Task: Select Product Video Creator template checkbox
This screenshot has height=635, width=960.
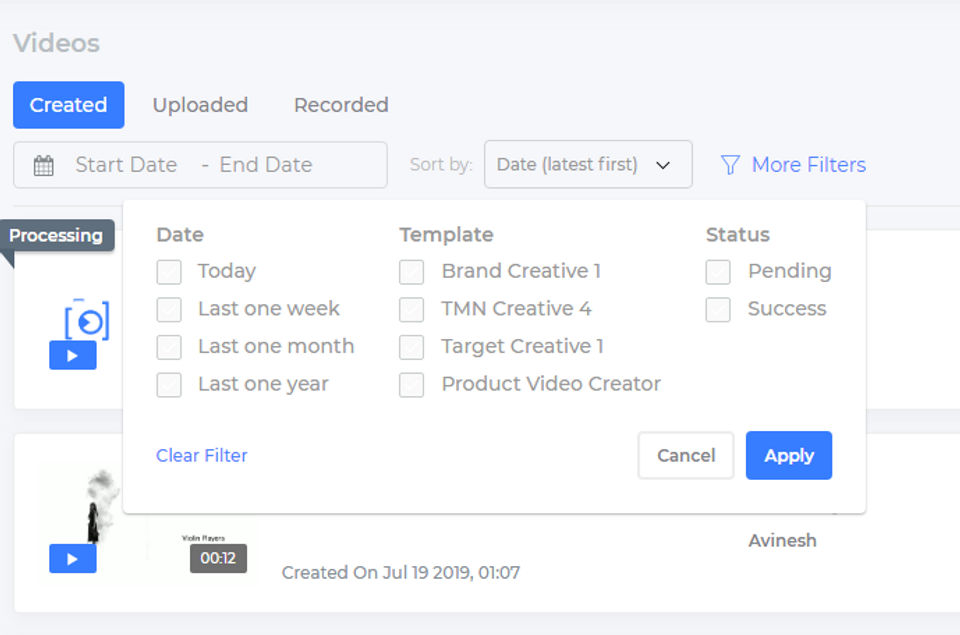Action: point(412,385)
